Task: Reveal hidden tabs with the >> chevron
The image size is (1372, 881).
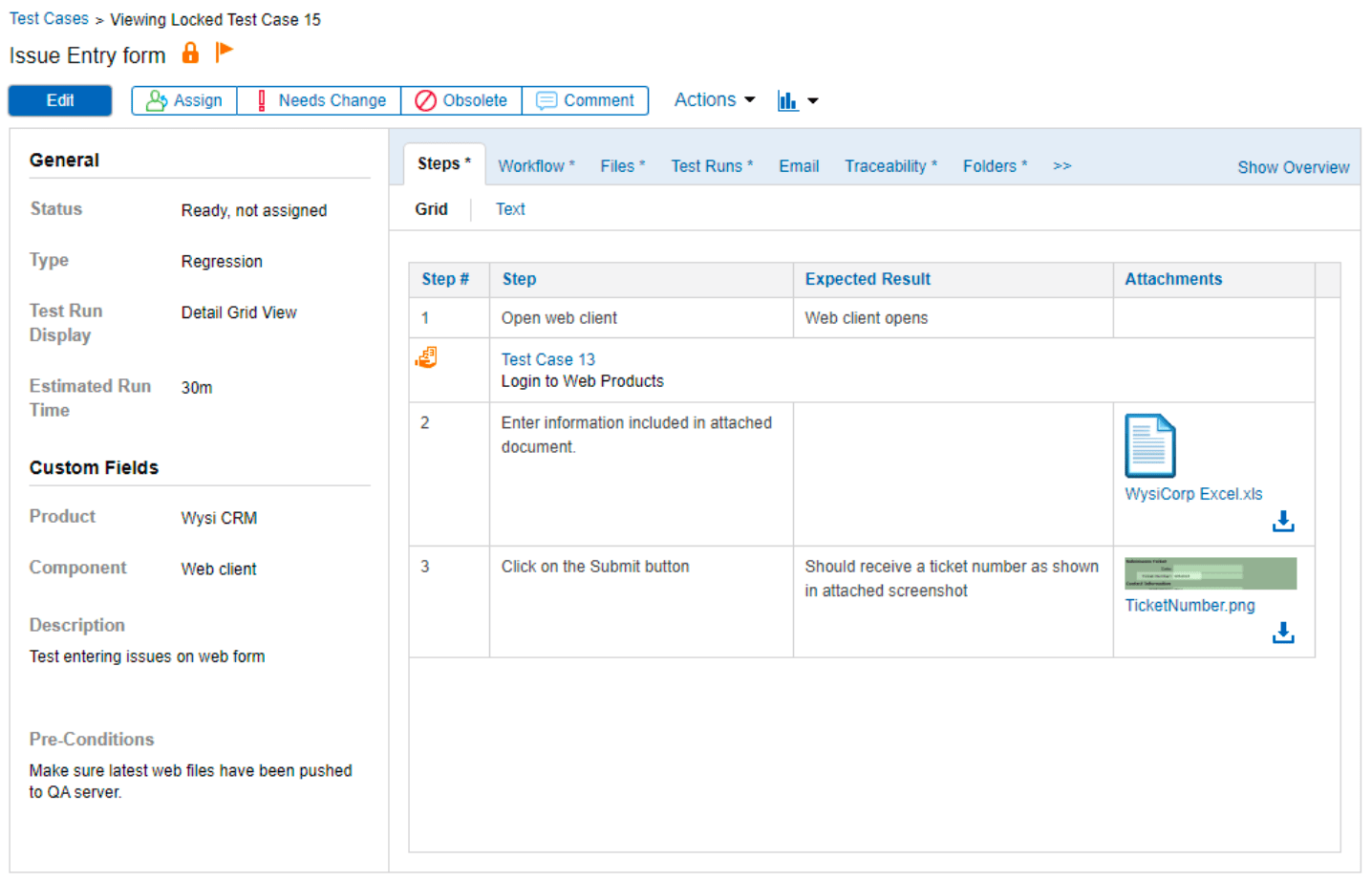Action: point(1061,165)
